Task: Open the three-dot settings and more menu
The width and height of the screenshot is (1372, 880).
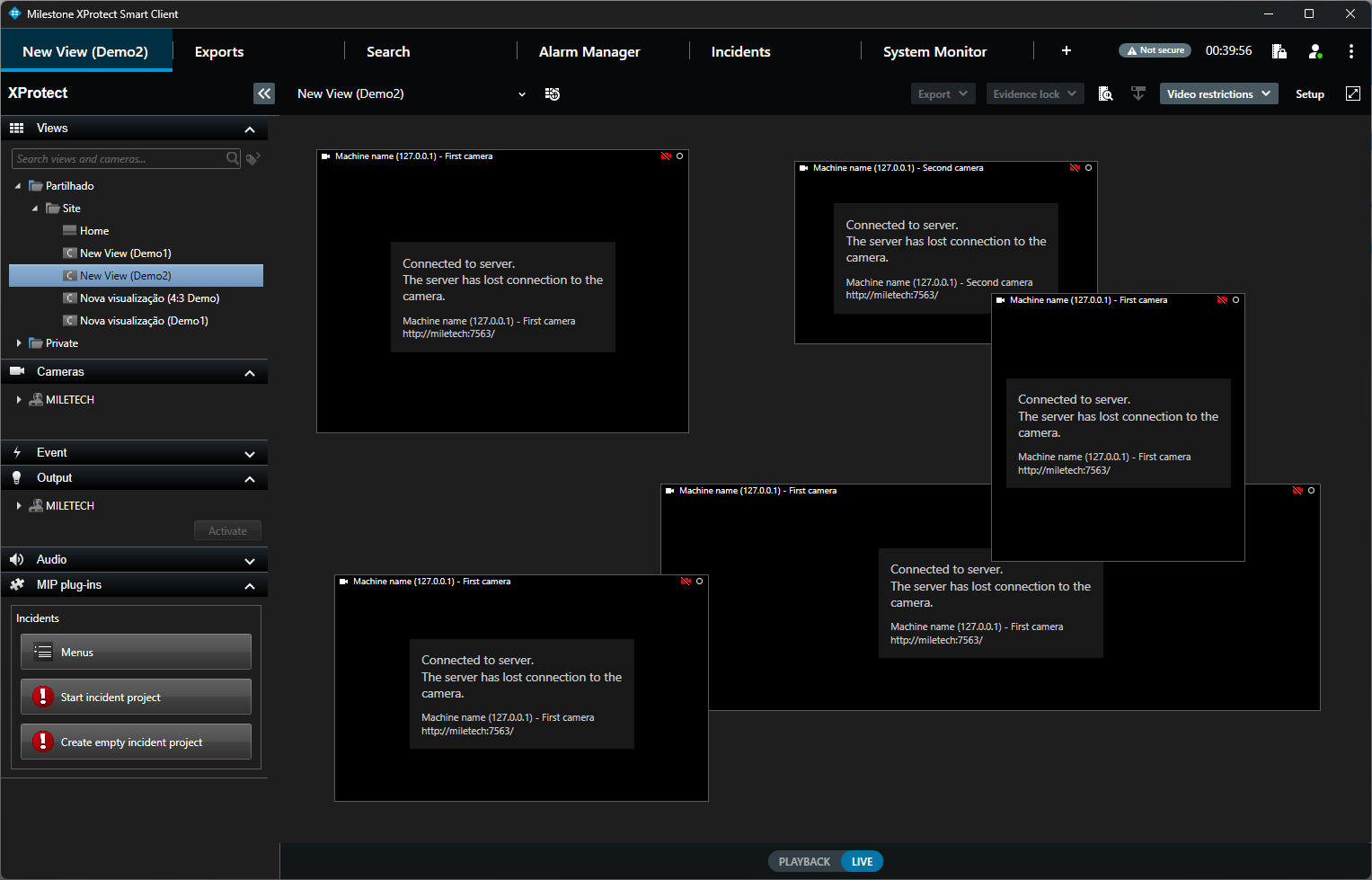Action: pos(1351,51)
